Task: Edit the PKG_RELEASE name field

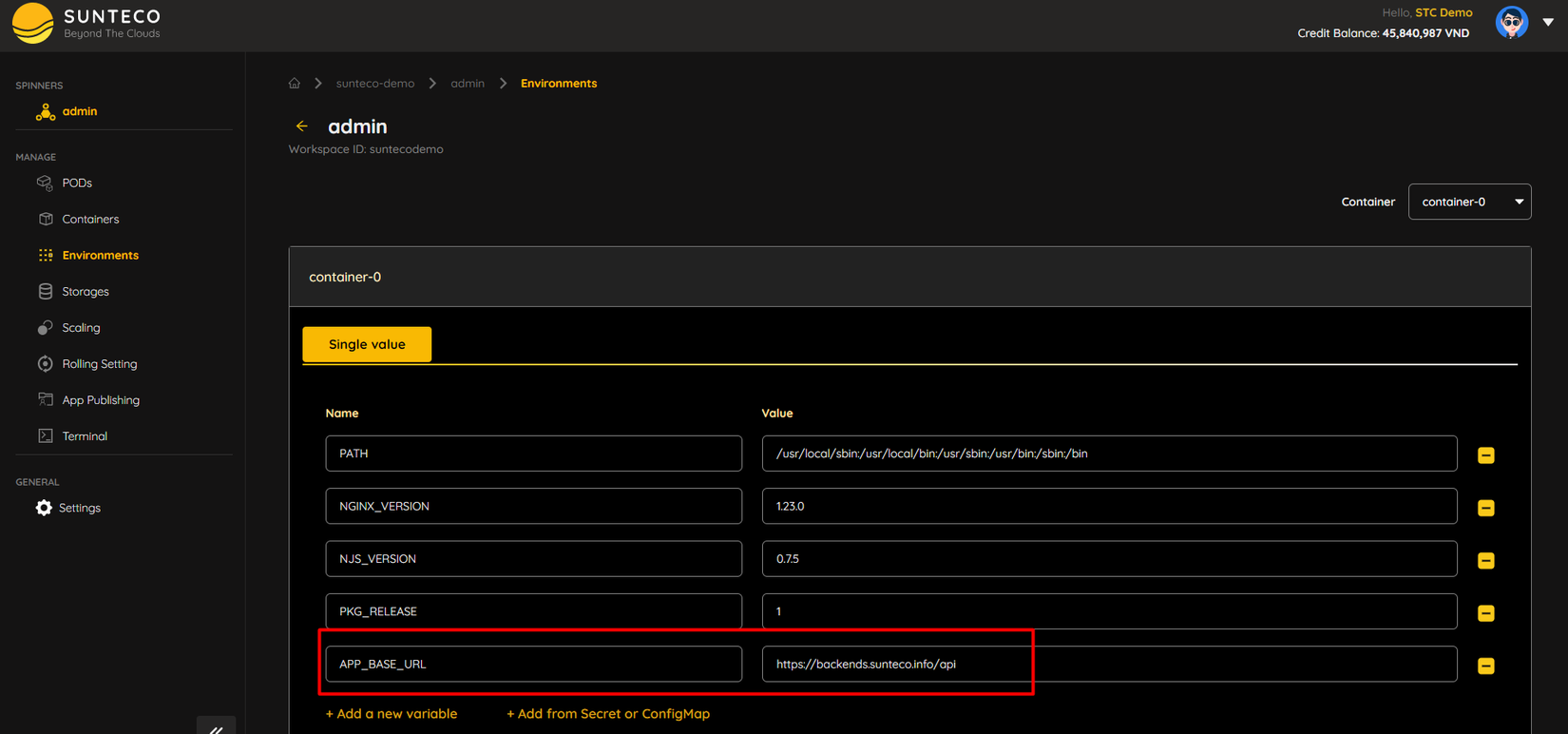Action: 533,611
